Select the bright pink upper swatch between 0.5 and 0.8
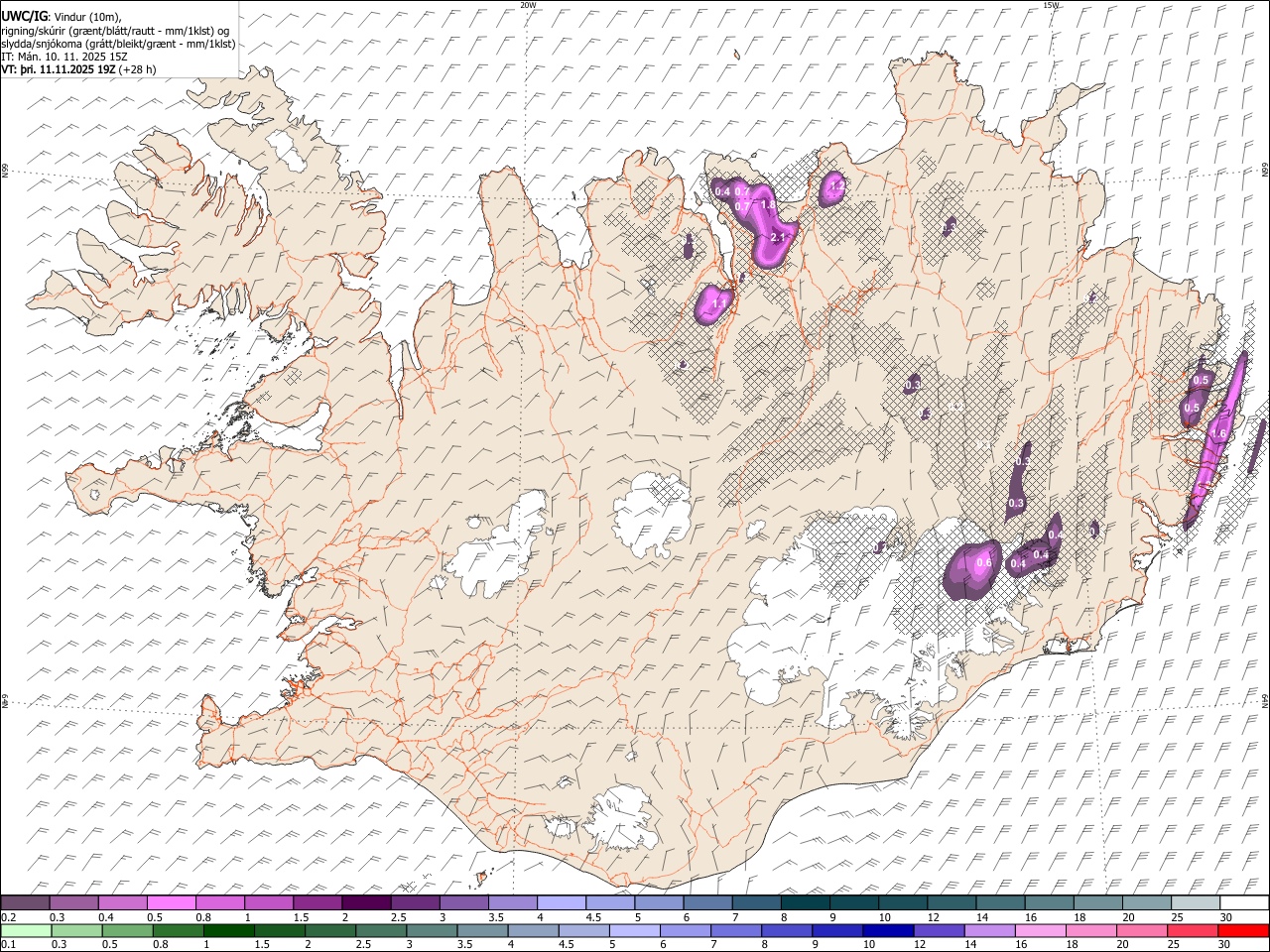 coord(172,902)
